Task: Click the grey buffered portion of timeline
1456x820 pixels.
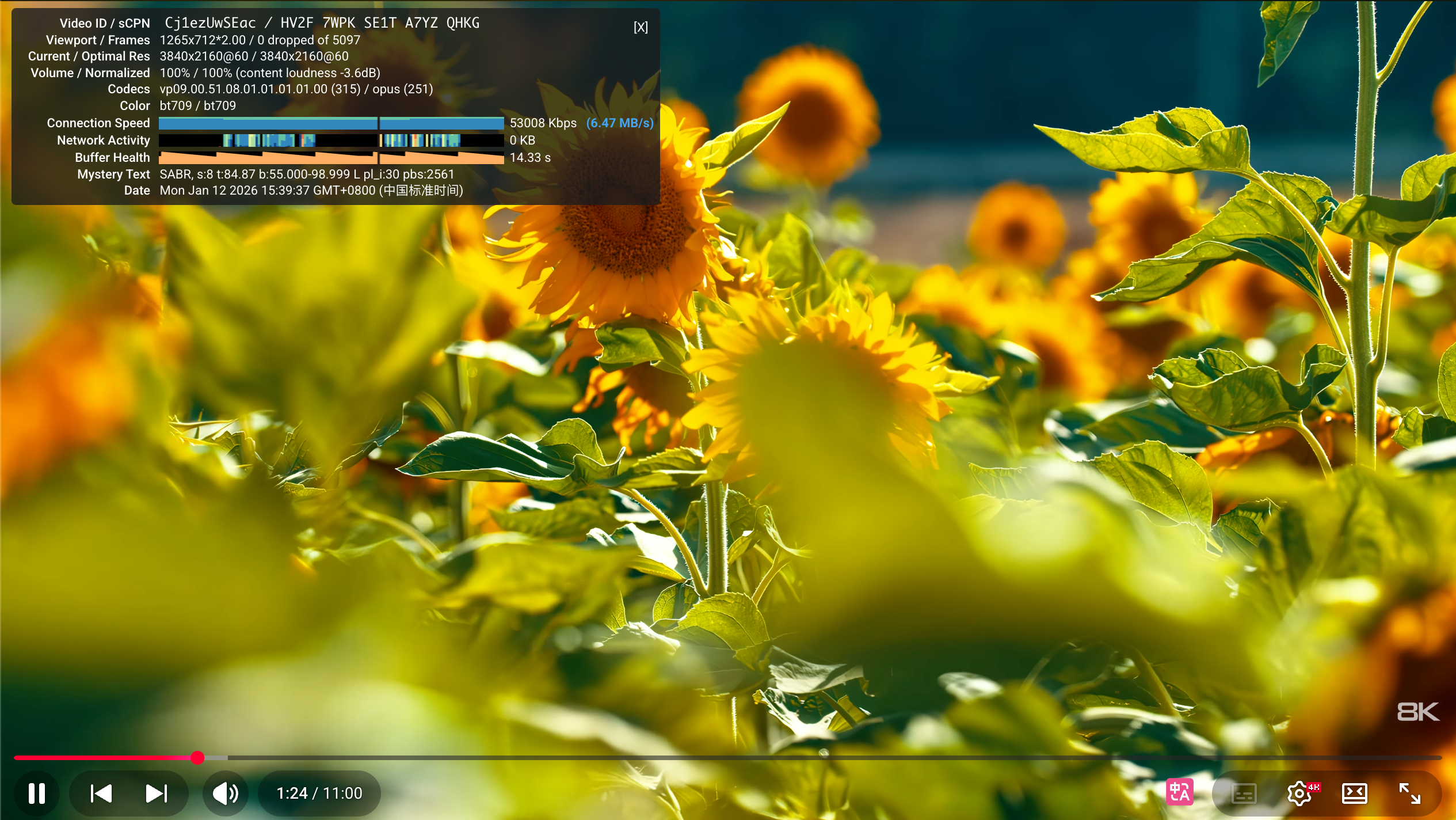Action: 216,757
